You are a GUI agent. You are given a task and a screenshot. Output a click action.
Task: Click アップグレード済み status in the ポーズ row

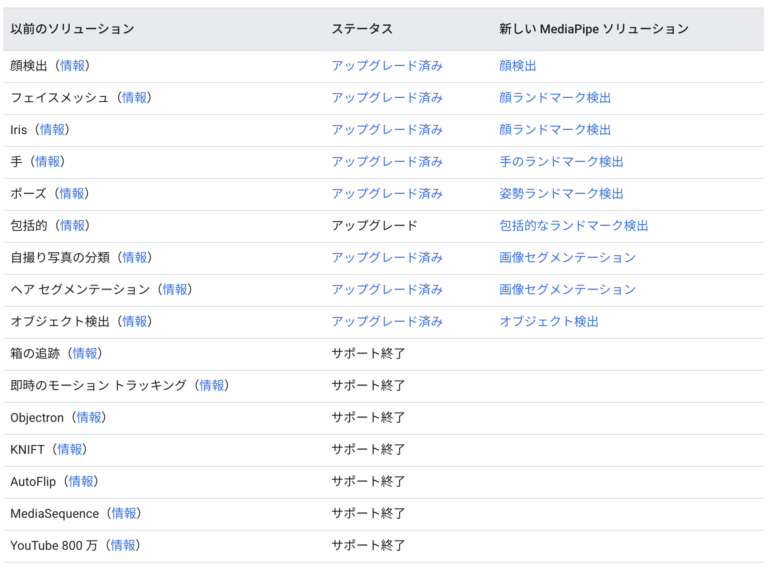387,193
